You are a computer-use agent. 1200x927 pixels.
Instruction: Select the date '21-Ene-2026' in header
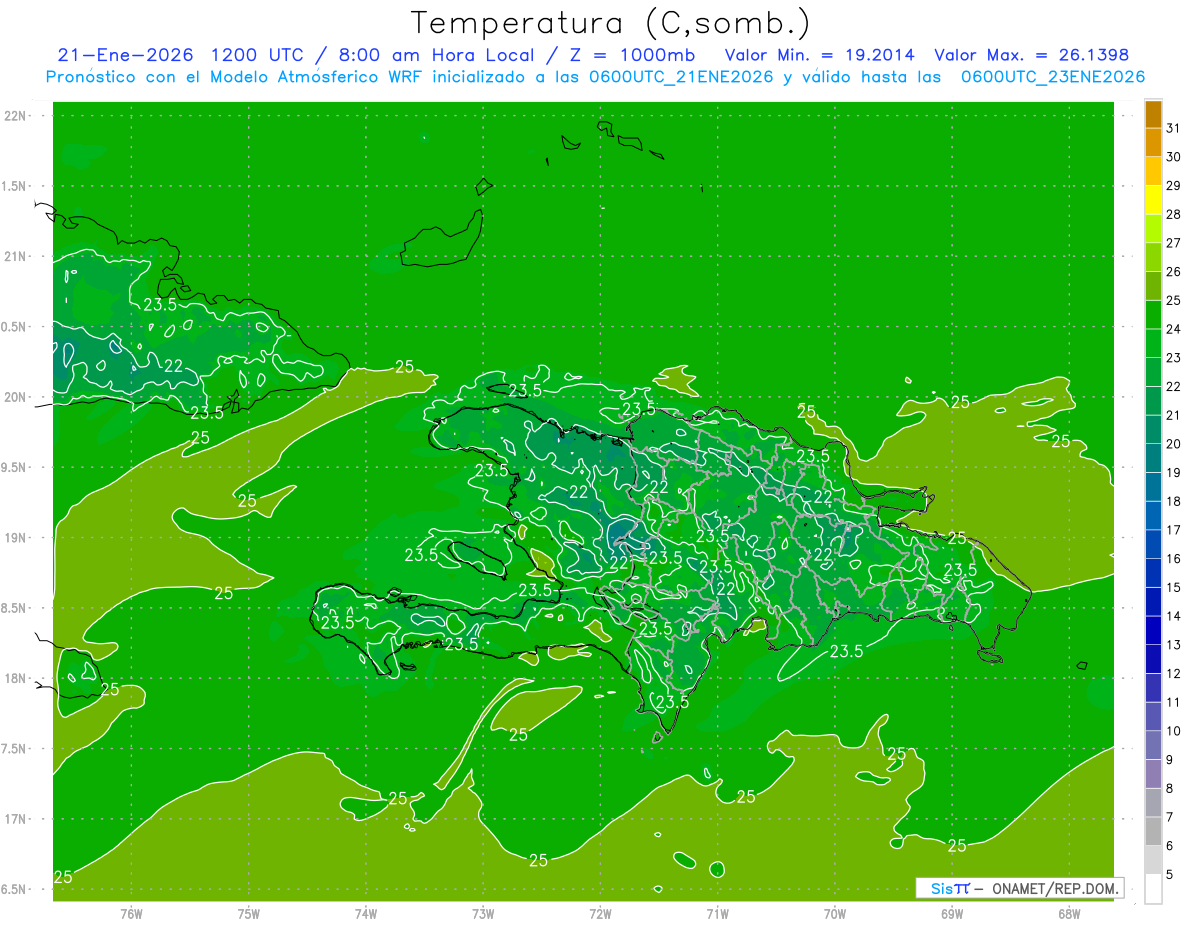pyautogui.click(x=125, y=55)
